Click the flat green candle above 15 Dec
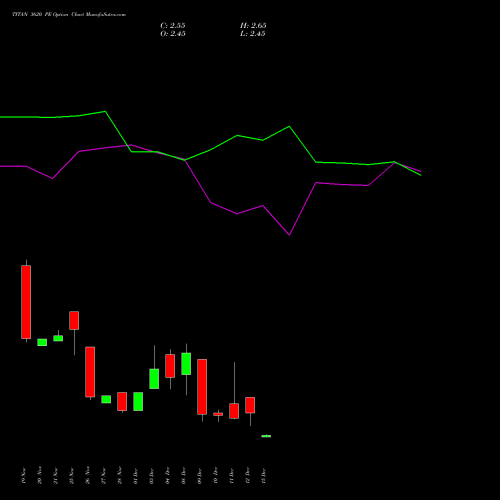This screenshot has width=500, height=500. (x=266, y=436)
